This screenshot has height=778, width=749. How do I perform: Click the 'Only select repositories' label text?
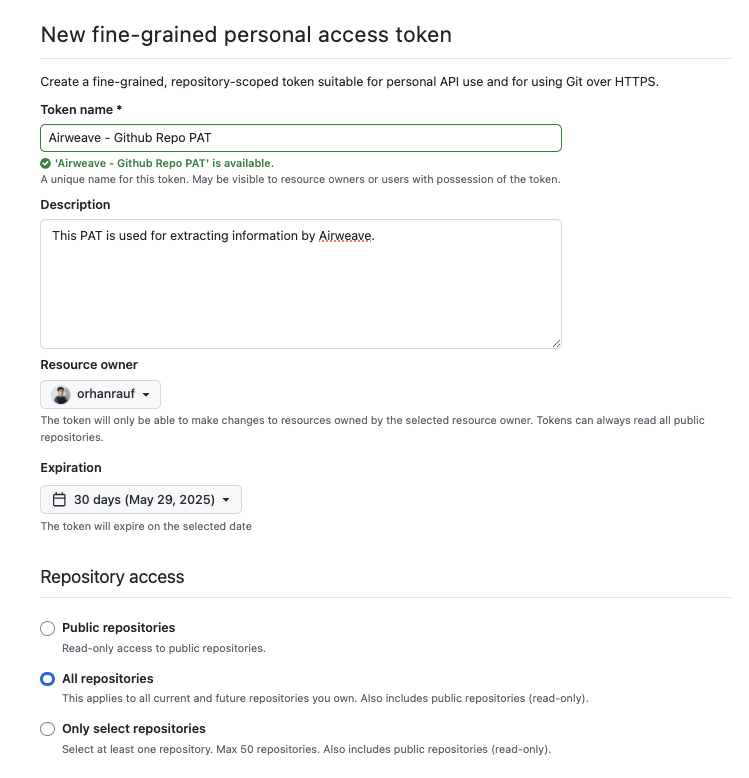point(133,729)
